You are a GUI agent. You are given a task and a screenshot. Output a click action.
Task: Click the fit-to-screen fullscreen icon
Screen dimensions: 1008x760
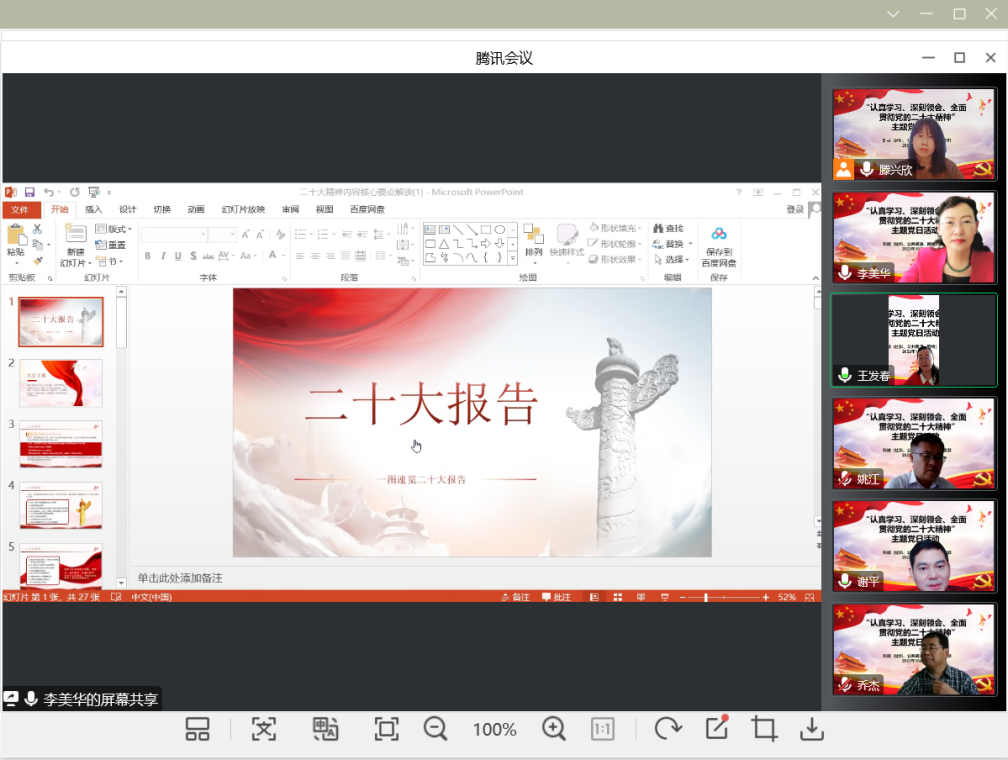[x=386, y=729]
